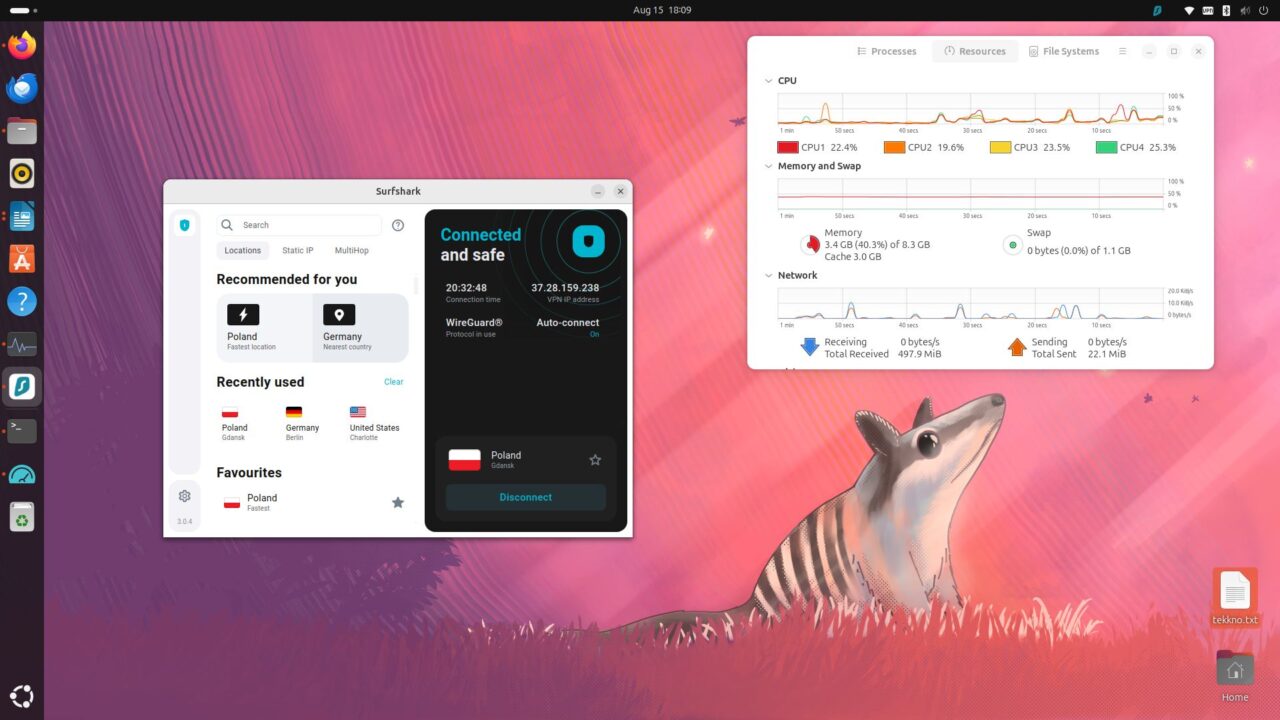Image resolution: width=1280 pixels, height=720 pixels.
Task: Open the speedometer gauge app in dock
Action: click(22, 473)
